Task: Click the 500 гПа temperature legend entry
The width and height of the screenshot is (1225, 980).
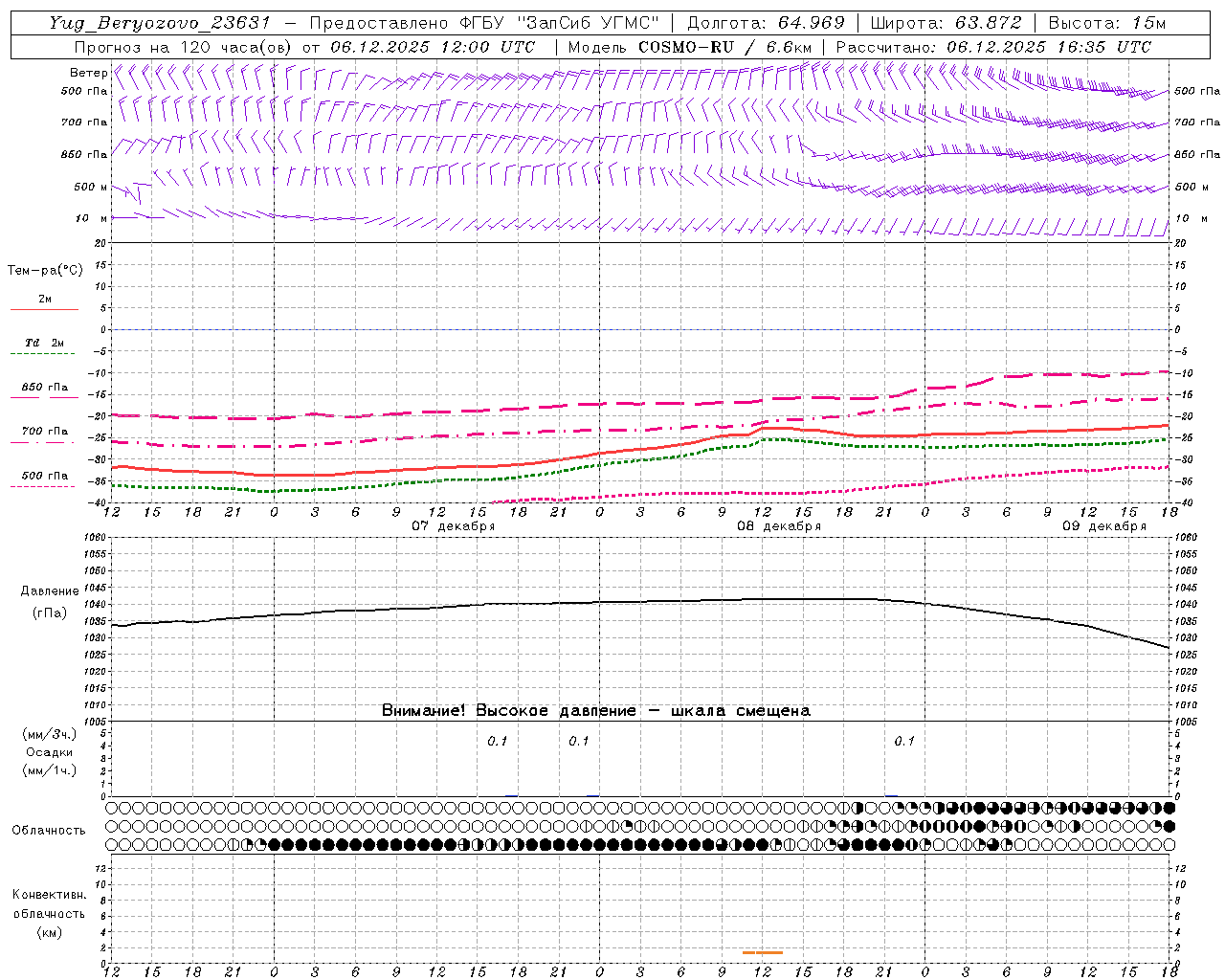Action: click(44, 479)
